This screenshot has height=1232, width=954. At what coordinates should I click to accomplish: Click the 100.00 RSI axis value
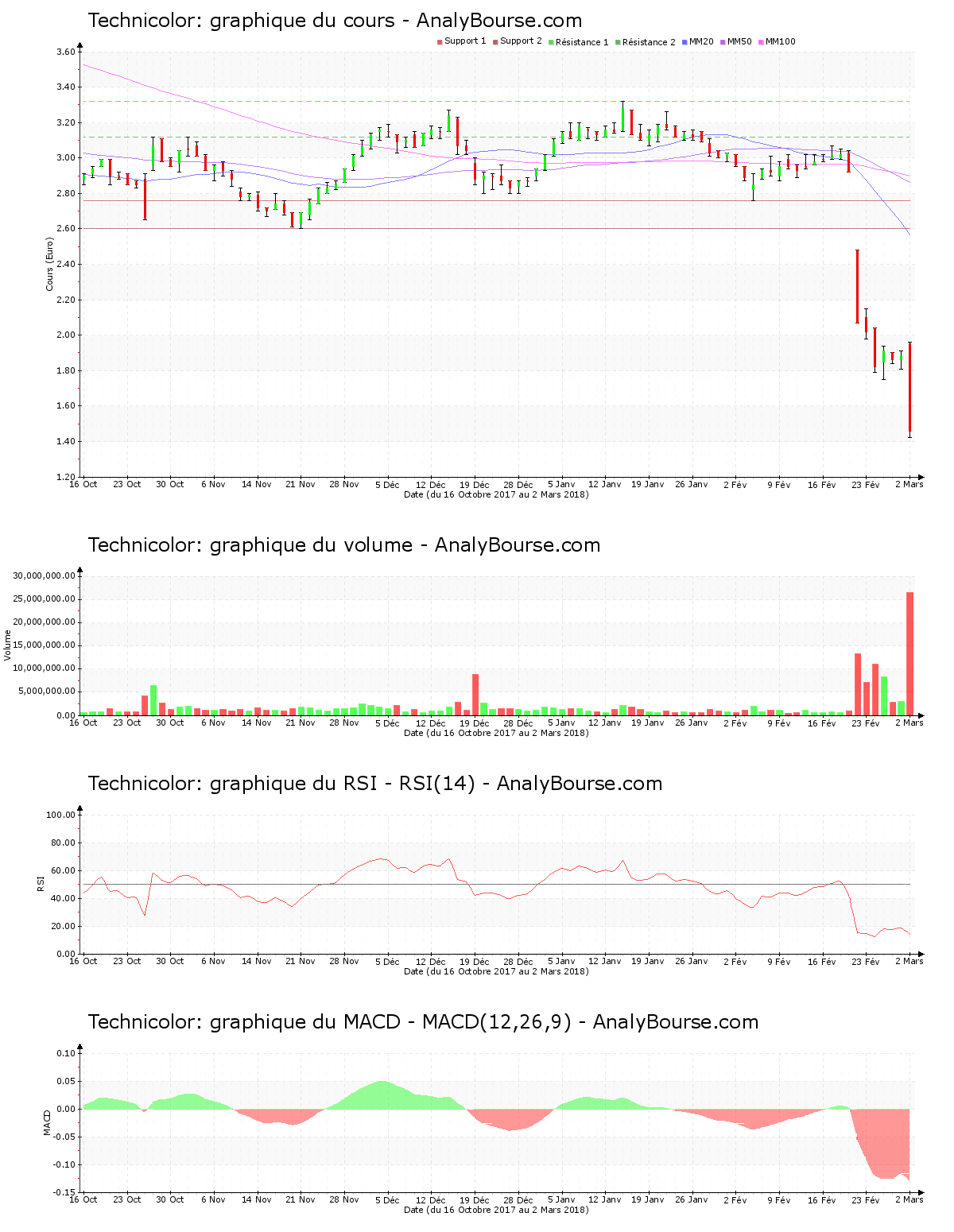(x=61, y=815)
